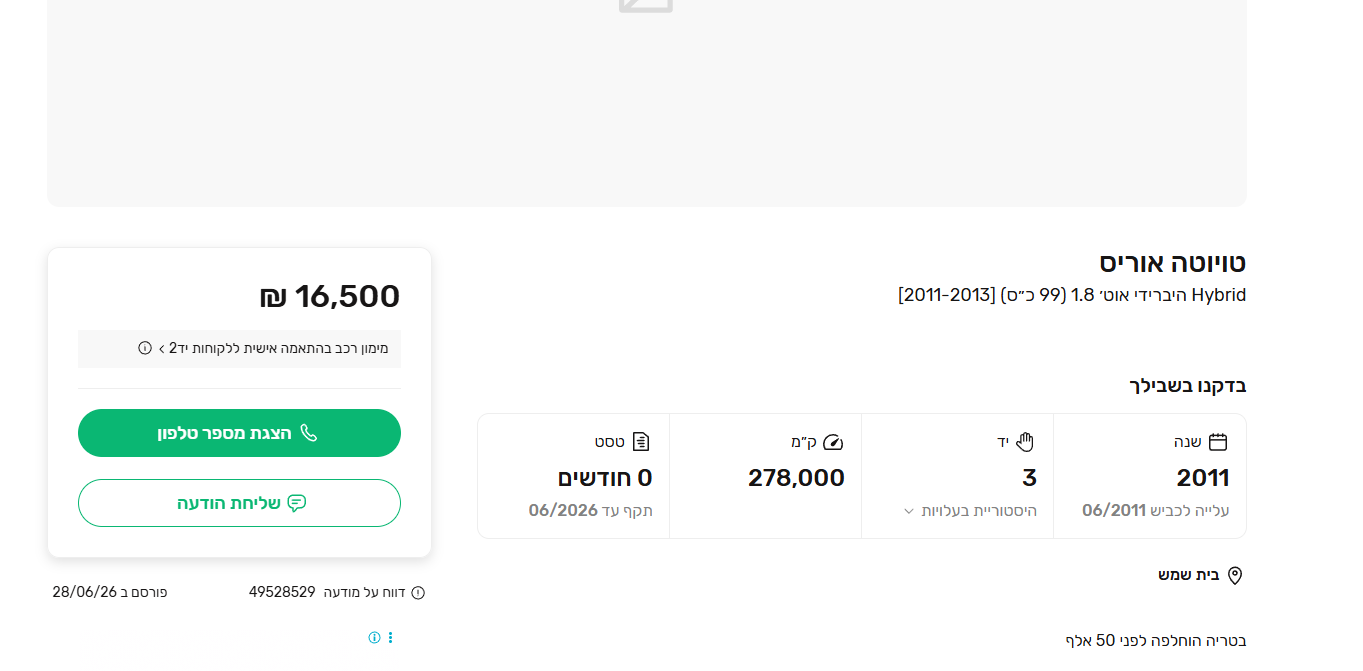The width and height of the screenshot is (1363, 671).
Task: Click the 278,000 mileage value
Action: click(x=796, y=478)
